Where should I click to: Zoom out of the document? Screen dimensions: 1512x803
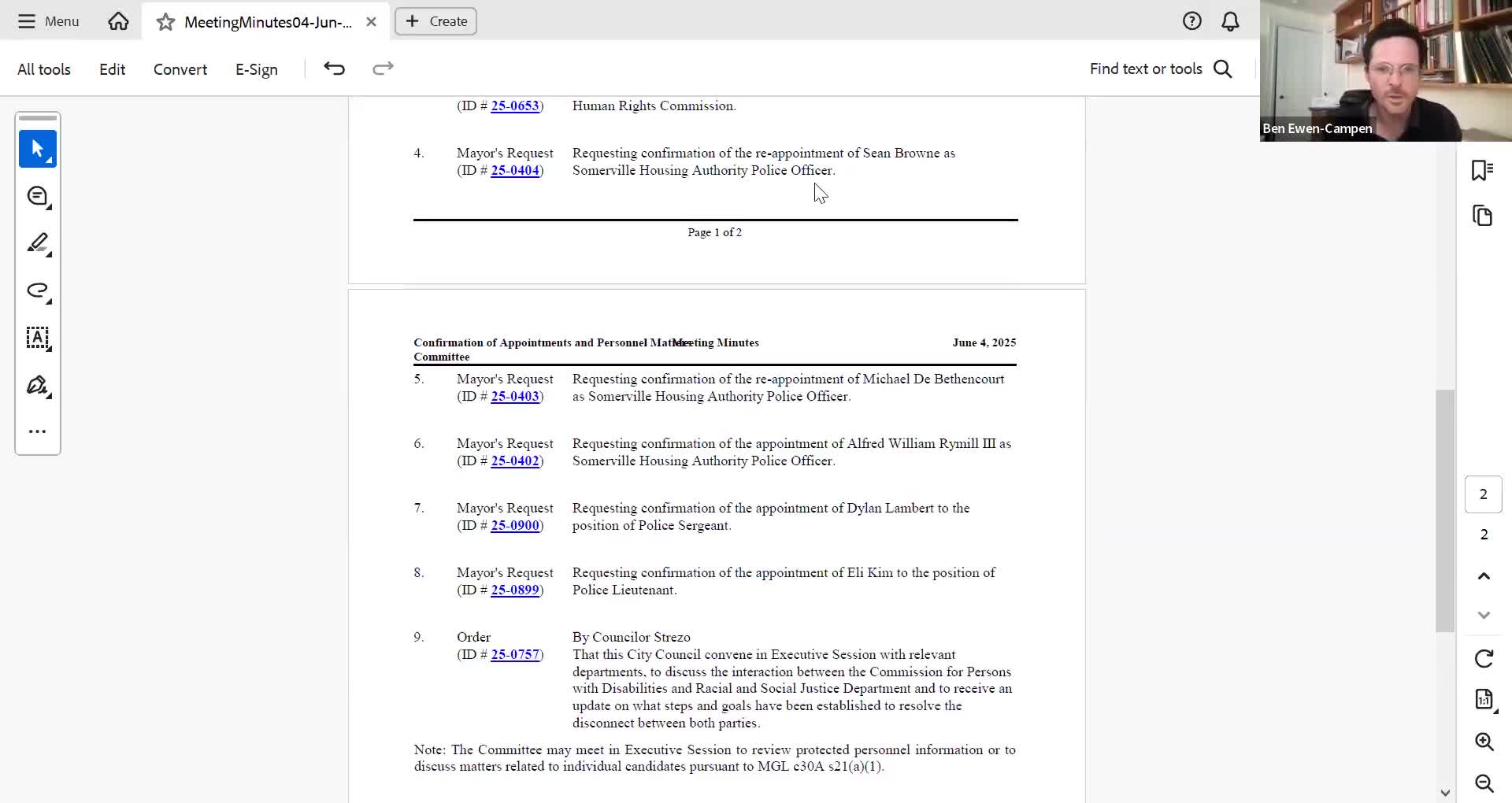[x=1484, y=783]
